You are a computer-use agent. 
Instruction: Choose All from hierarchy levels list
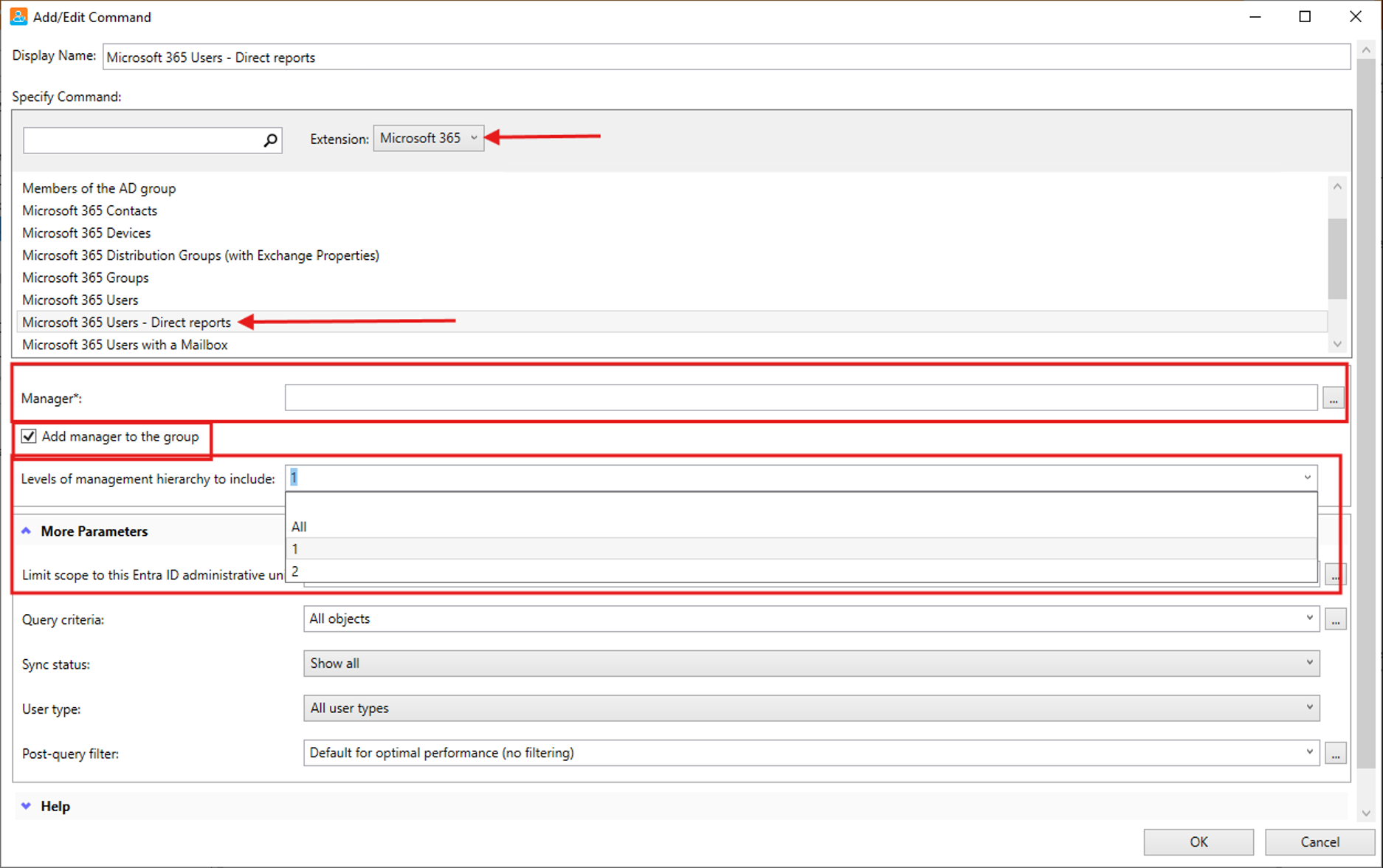(299, 527)
